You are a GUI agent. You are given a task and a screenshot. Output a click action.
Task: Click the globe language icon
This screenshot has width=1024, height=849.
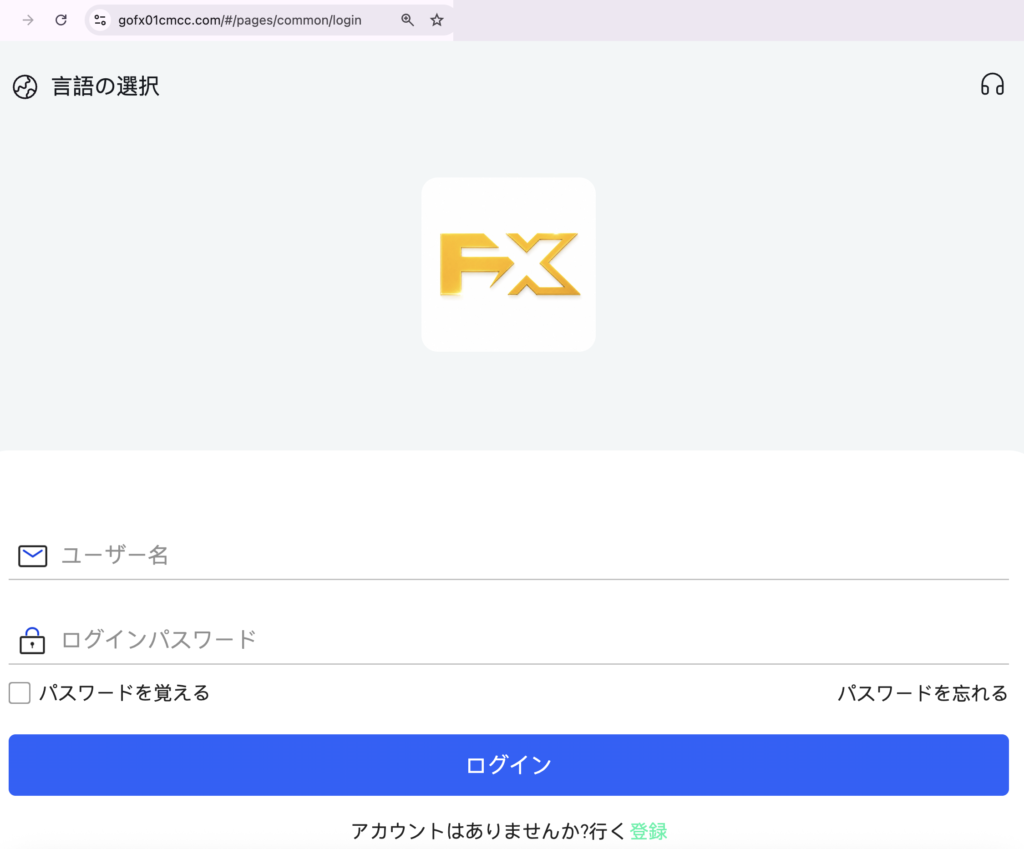point(25,87)
